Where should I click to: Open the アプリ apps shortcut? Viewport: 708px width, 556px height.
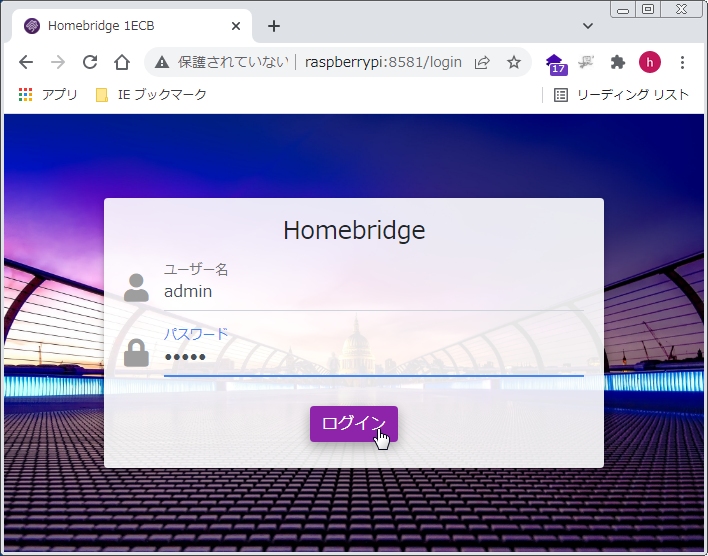click(x=48, y=95)
